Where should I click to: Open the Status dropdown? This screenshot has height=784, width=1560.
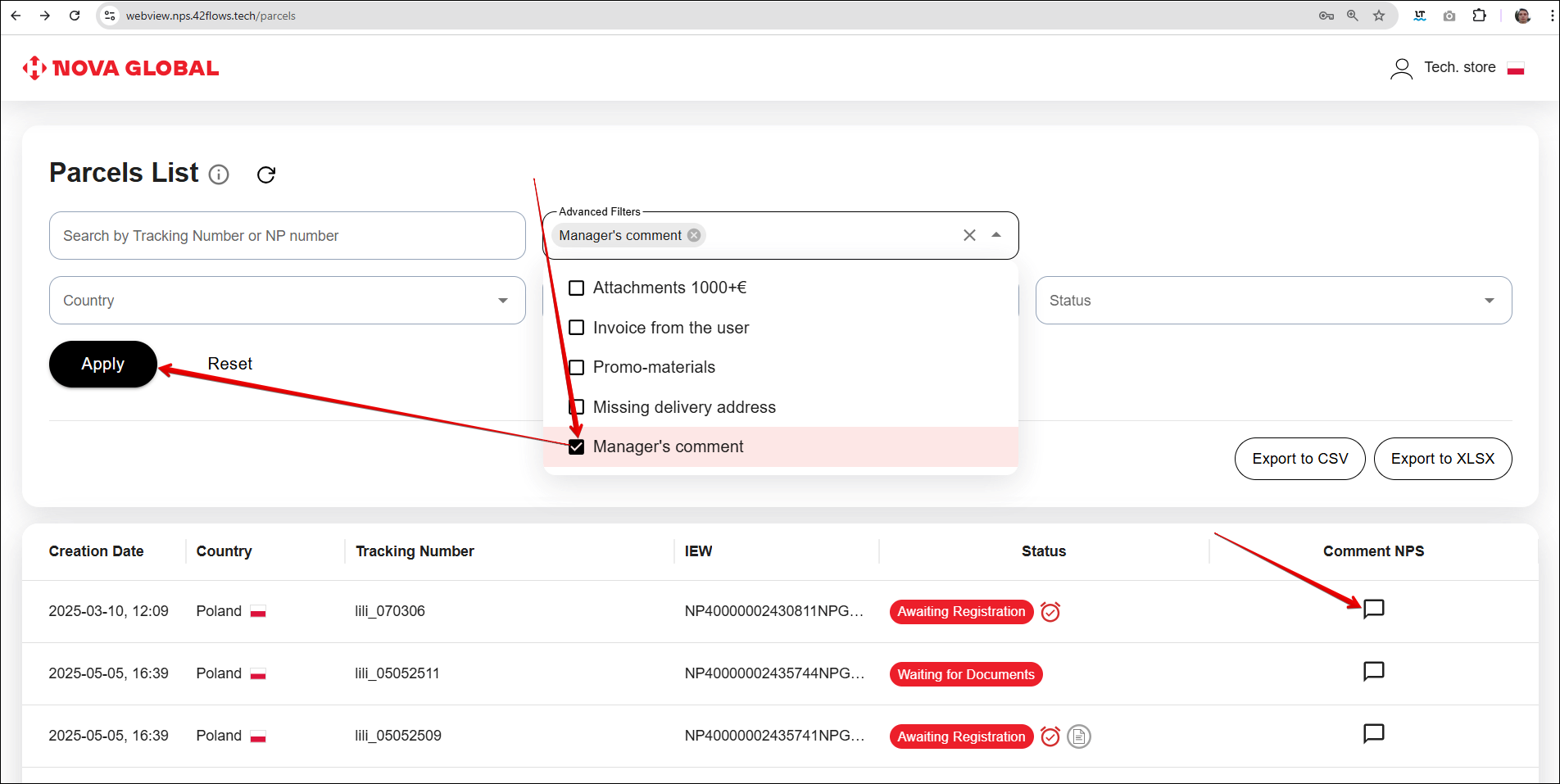coord(1489,301)
